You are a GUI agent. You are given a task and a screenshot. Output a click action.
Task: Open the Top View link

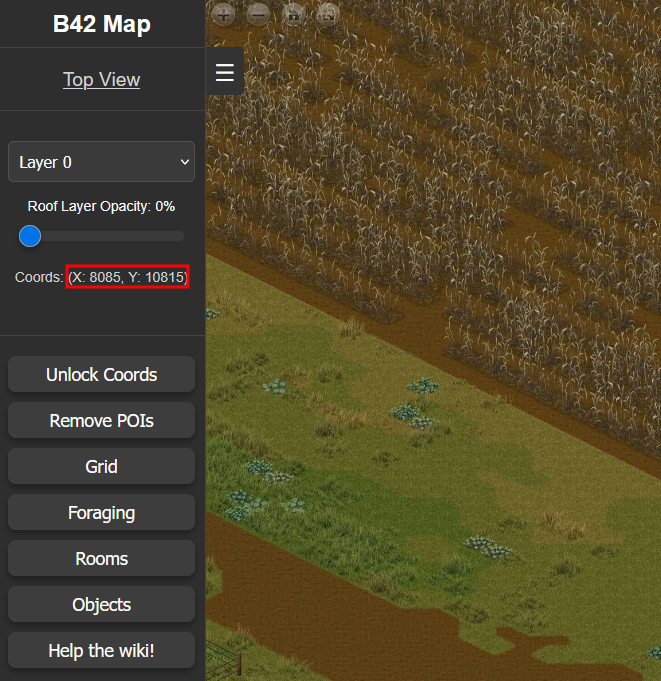pyautogui.click(x=102, y=80)
